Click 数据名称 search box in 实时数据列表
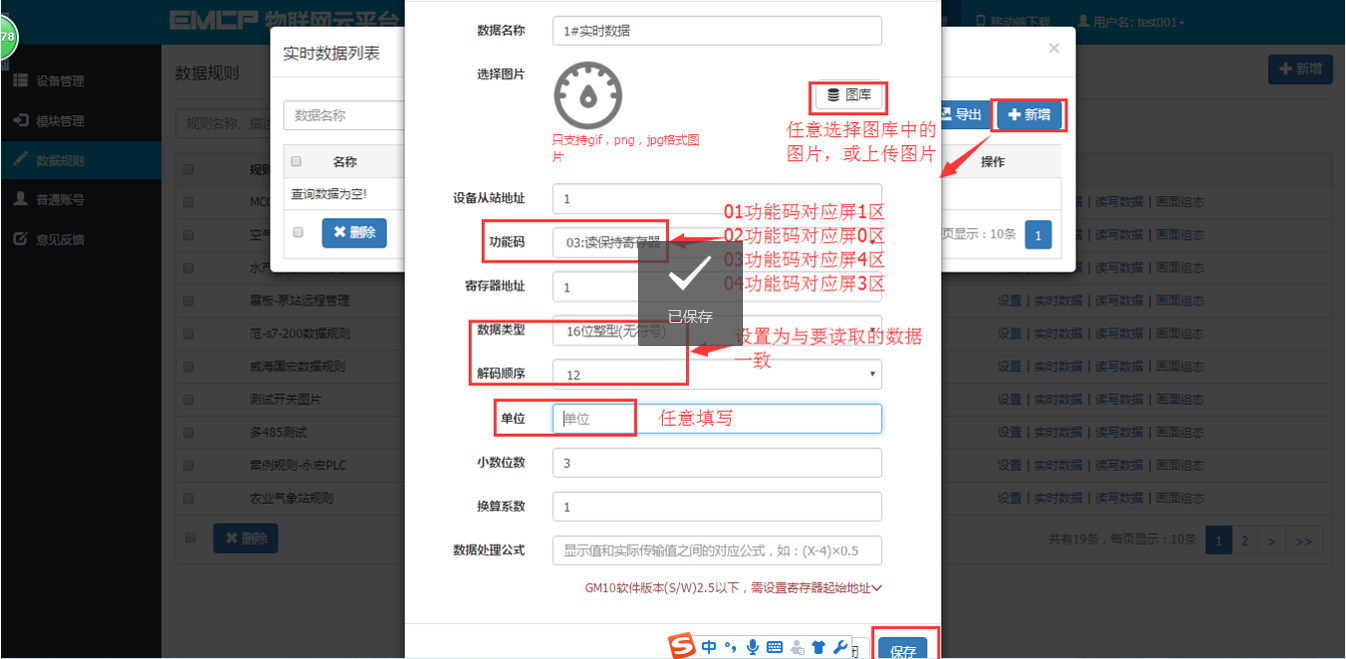 [x=344, y=115]
